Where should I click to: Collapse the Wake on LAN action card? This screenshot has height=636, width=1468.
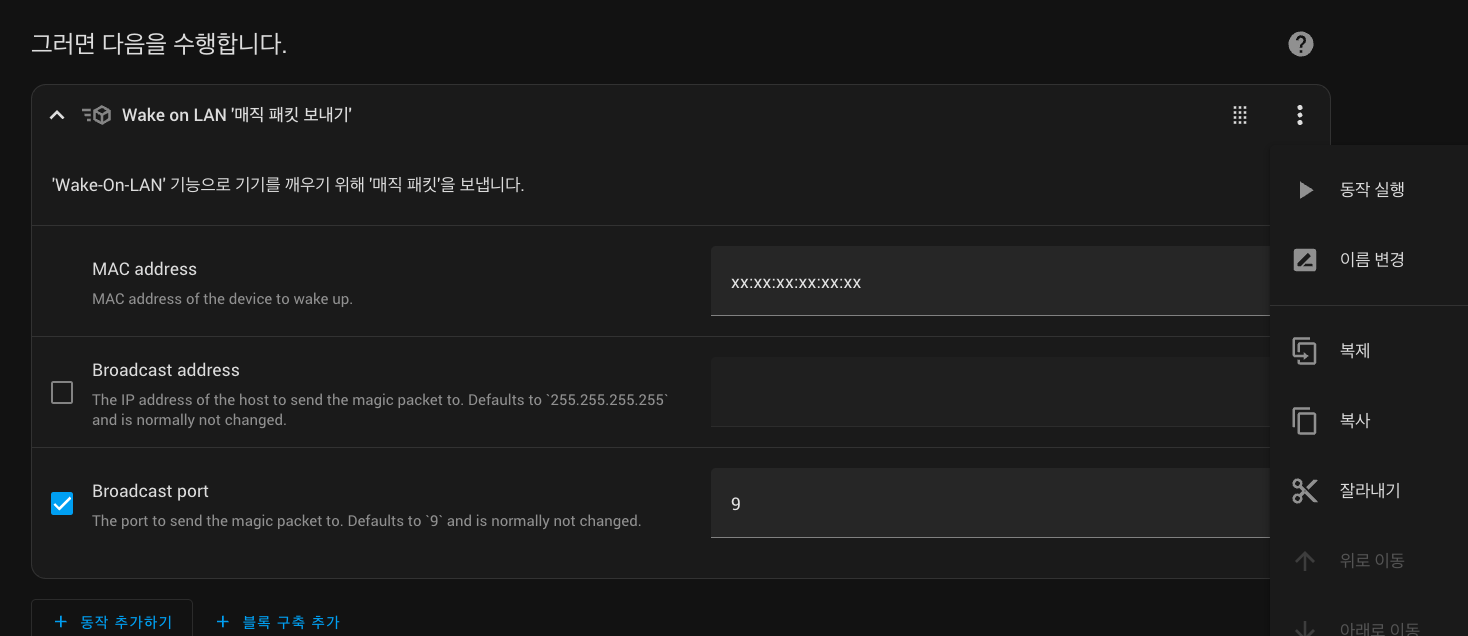[x=57, y=115]
